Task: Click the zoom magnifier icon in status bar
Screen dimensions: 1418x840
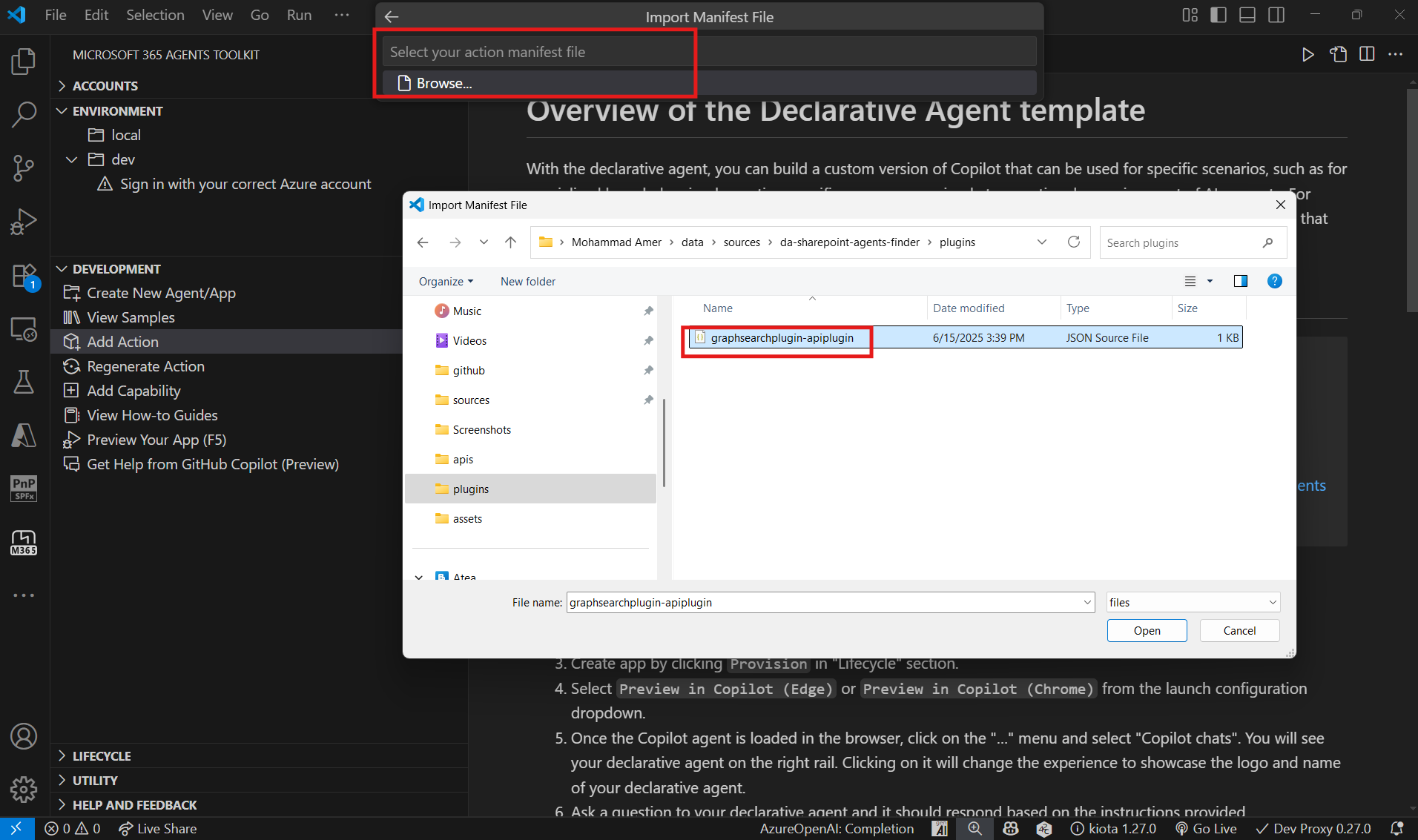Action: (975, 828)
